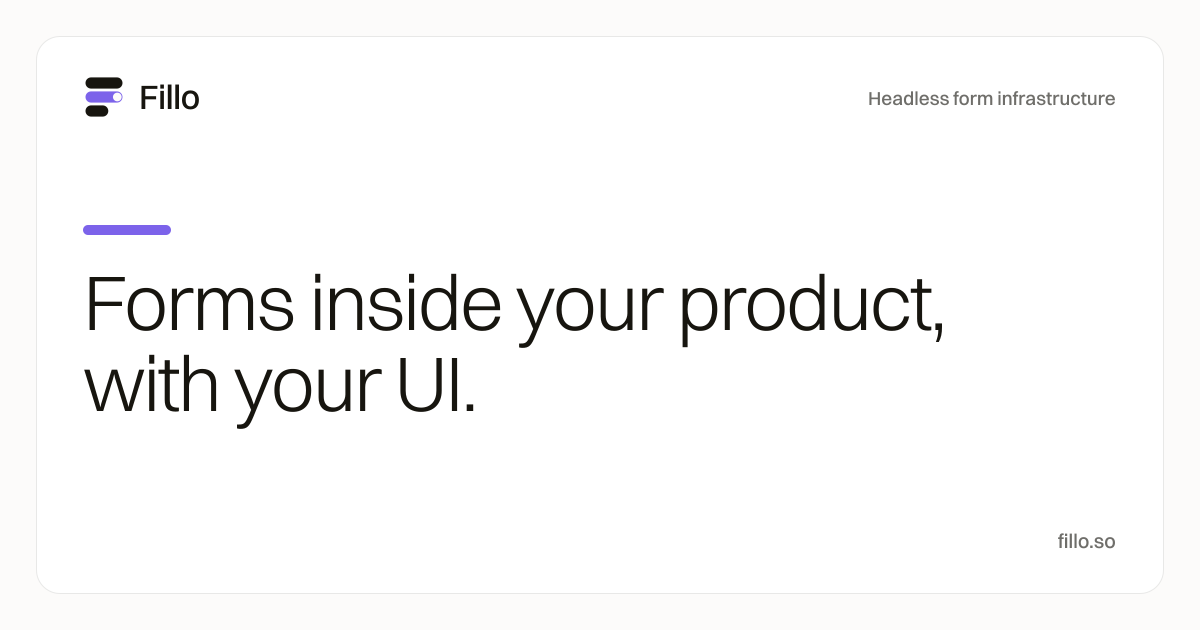Toggle the purple switch bar in the logo
The height and width of the screenshot is (630, 1200).
tap(104, 97)
